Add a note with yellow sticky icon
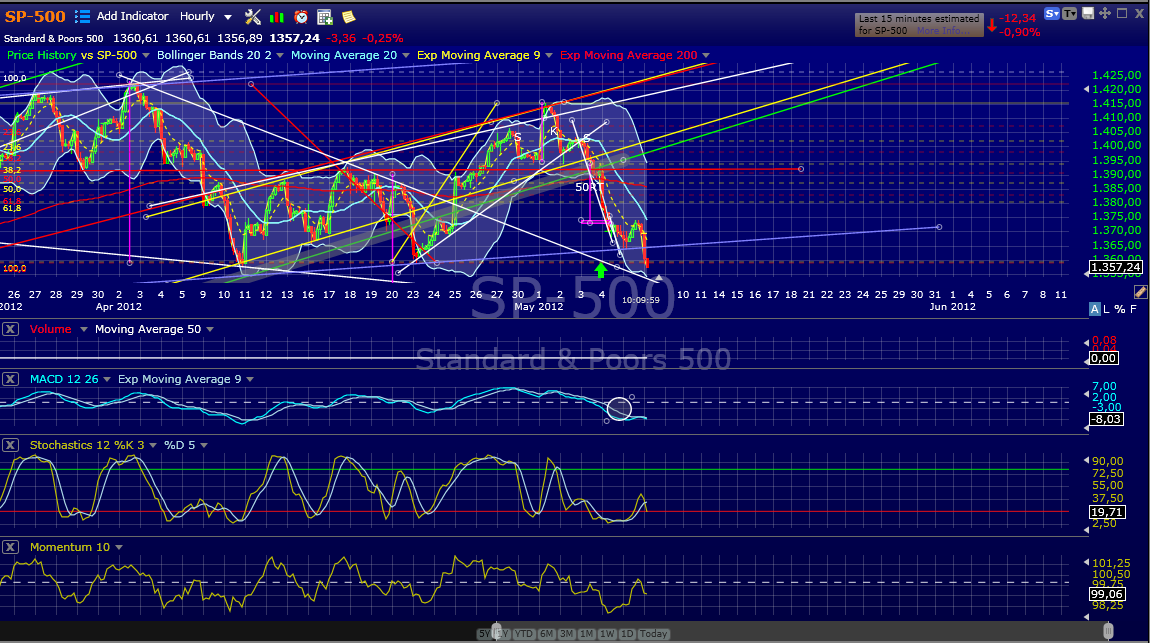The width and height of the screenshot is (1150, 643). pos(349,17)
